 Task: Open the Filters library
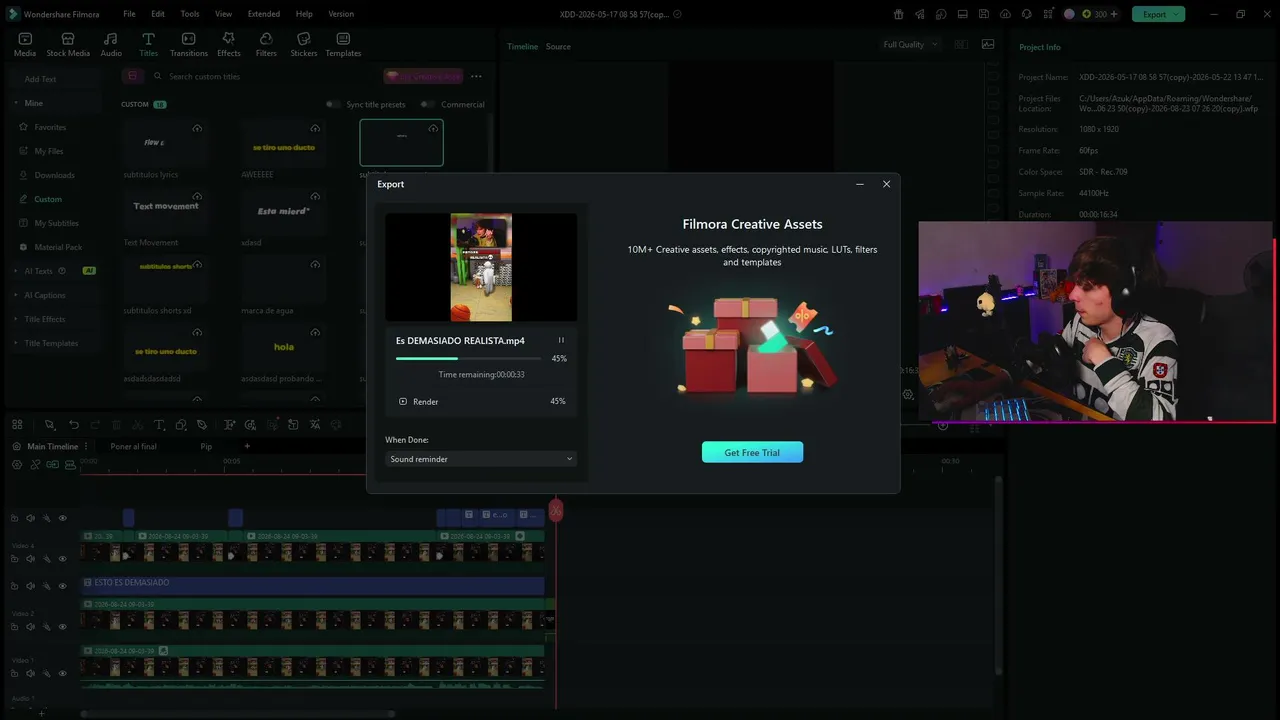266,44
